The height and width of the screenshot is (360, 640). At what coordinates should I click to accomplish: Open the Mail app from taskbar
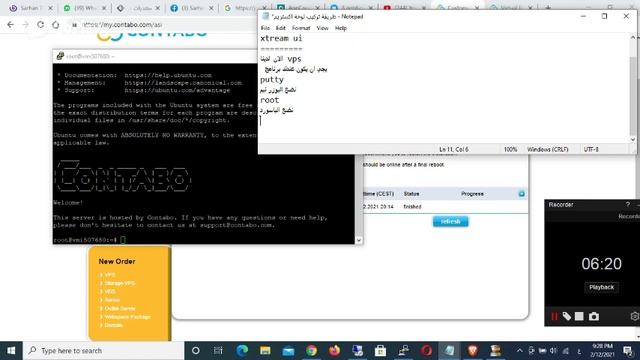[288, 351]
